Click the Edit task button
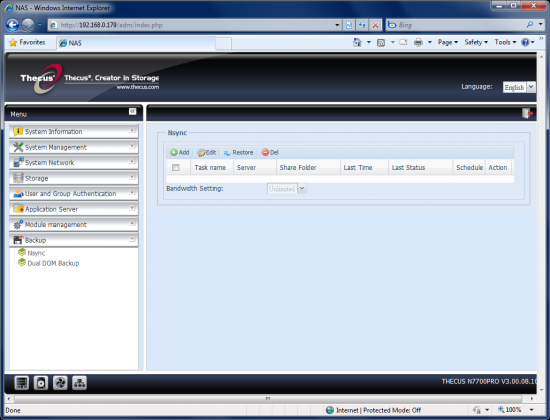550x420 pixels. [207, 152]
